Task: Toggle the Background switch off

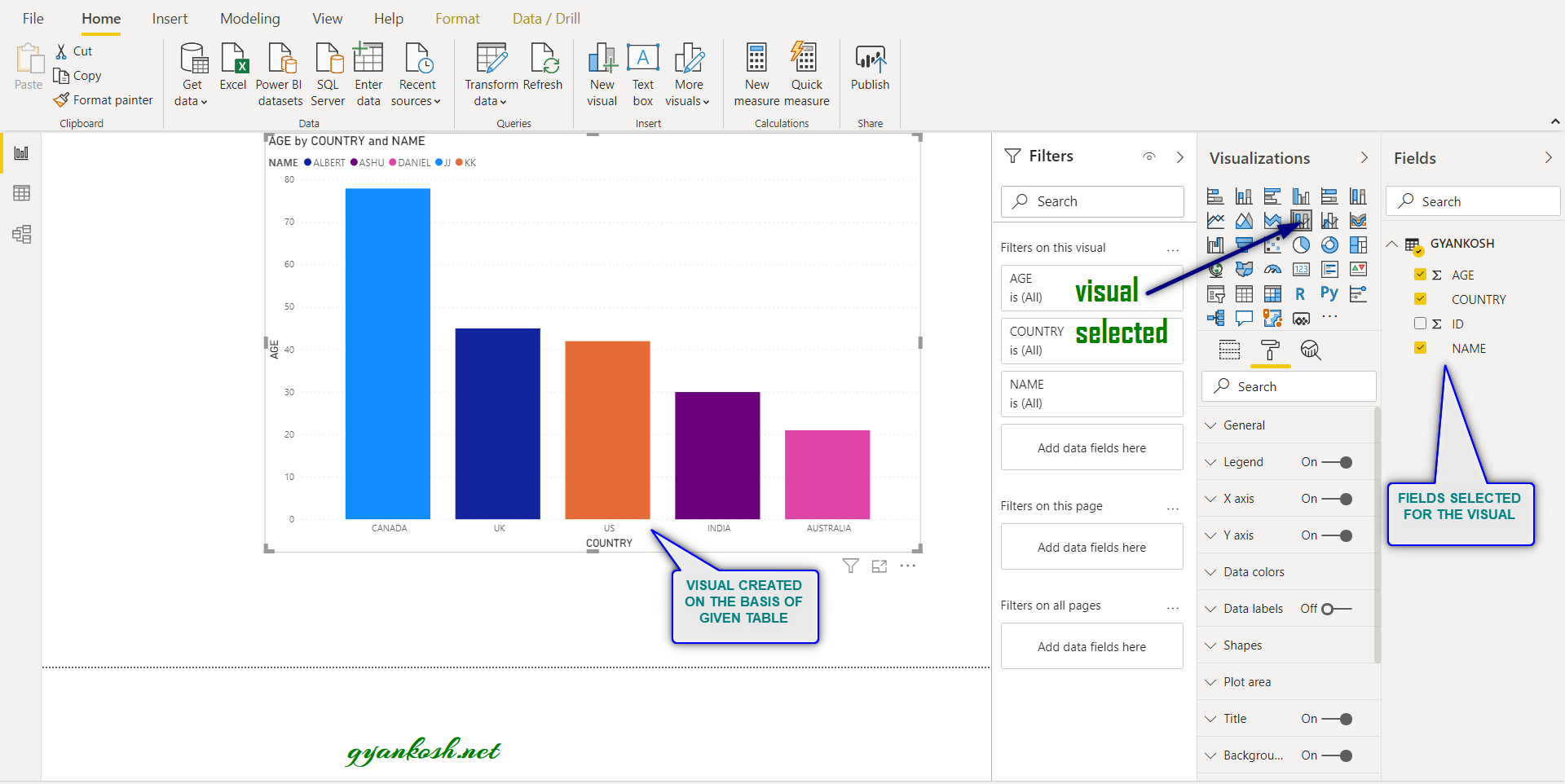Action: (x=1337, y=755)
